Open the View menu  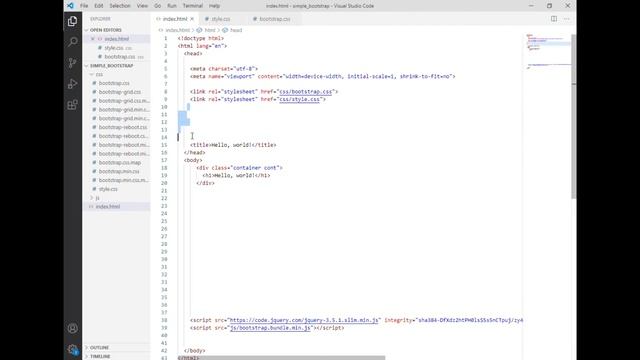pyautogui.click(x=142, y=6)
